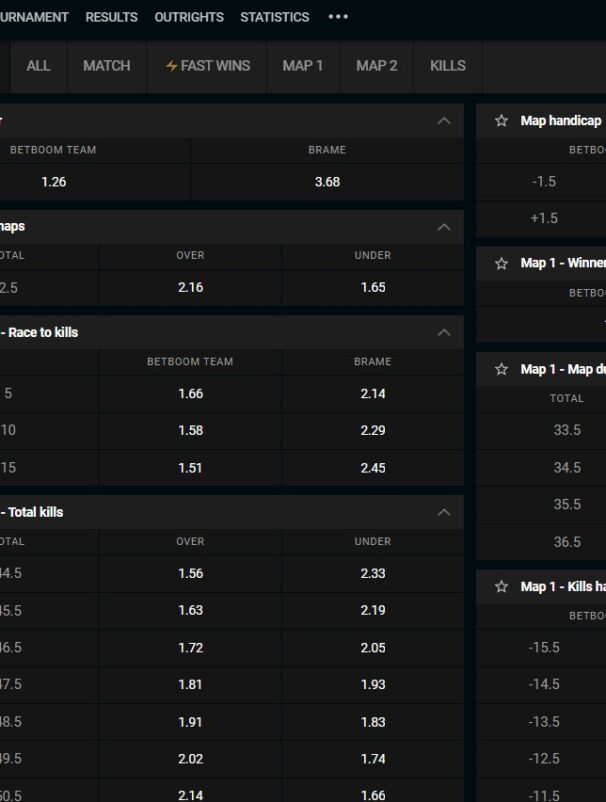Open the three-dots more menu
The image size is (606, 802).
pyautogui.click(x=338, y=17)
